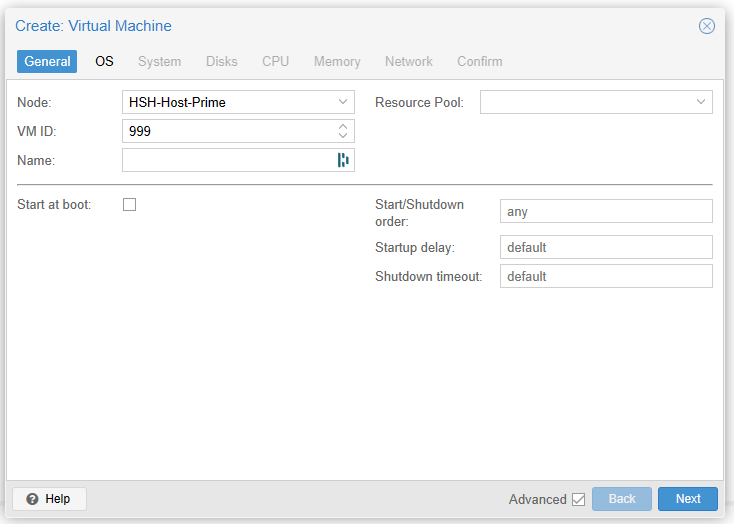Expand the Node dropdown list
The height and width of the screenshot is (524, 734).
pyautogui.click(x=343, y=102)
